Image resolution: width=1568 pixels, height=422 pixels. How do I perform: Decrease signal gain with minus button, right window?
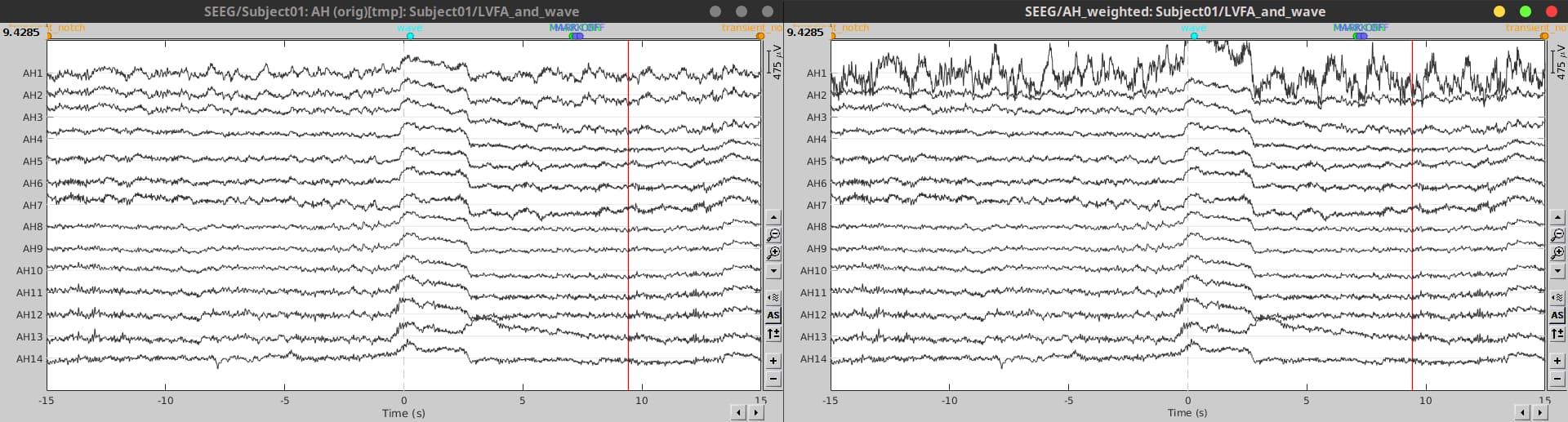(x=1557, y=379)
